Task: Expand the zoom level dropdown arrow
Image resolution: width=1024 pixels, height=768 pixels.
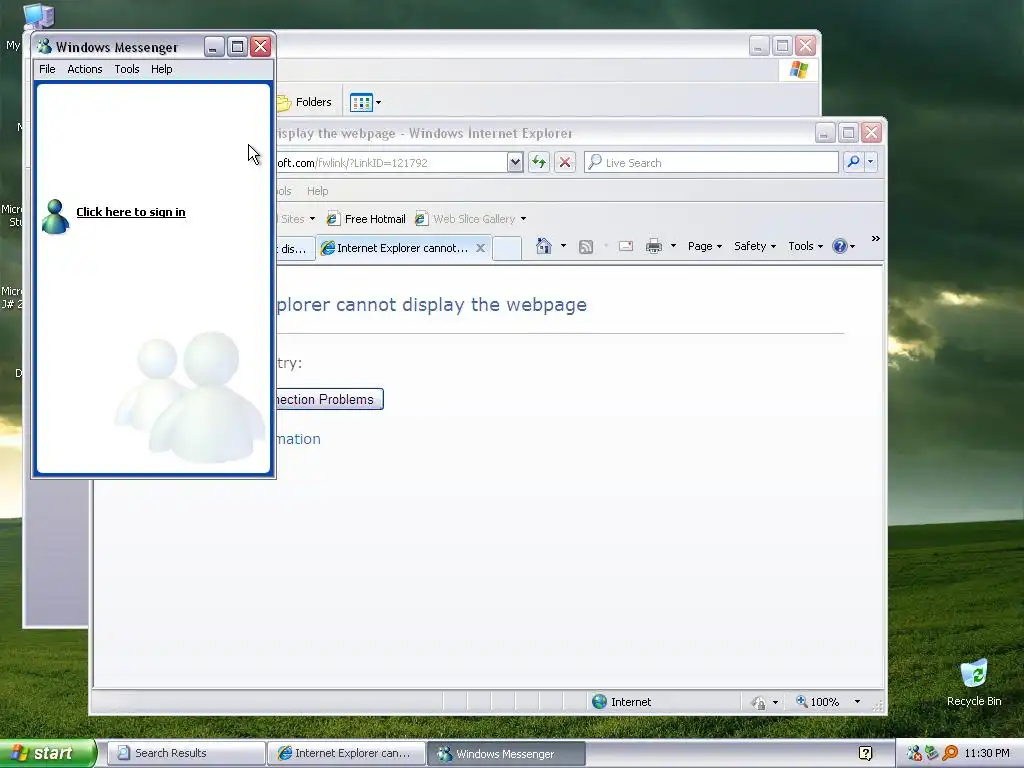Action: tap(857, 702)
